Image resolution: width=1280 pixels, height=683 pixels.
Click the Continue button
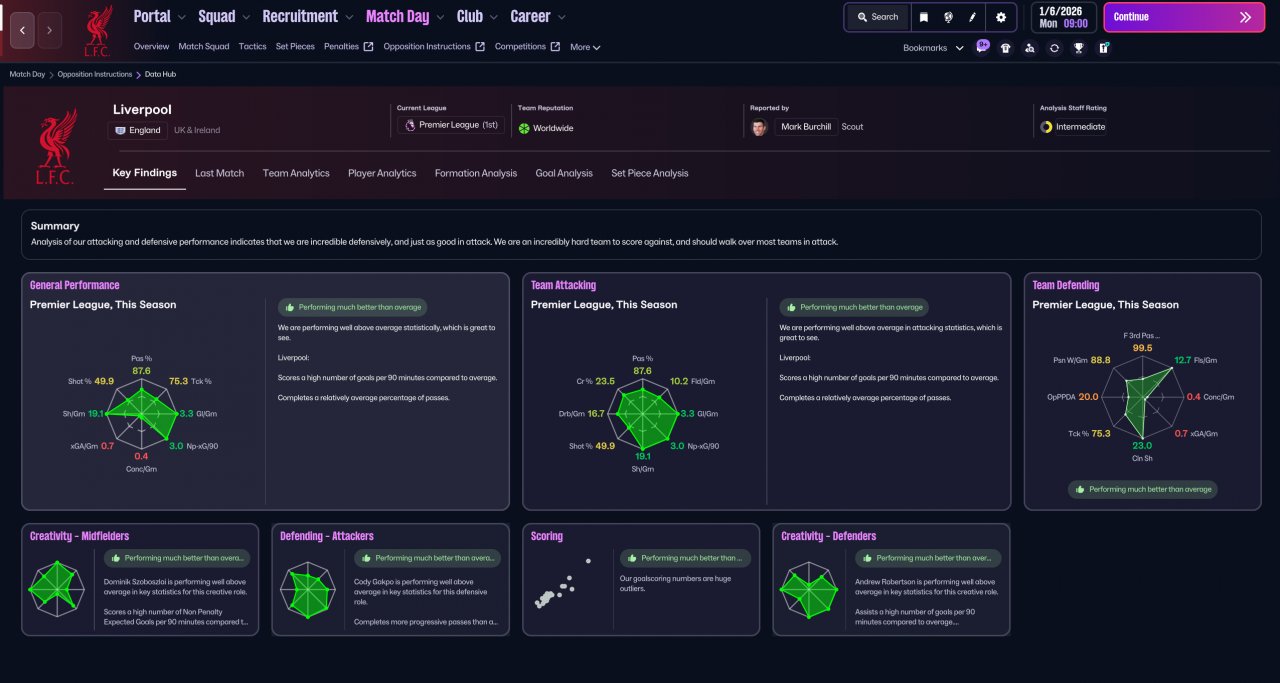pyautogui.click(x=1183, y=17)
